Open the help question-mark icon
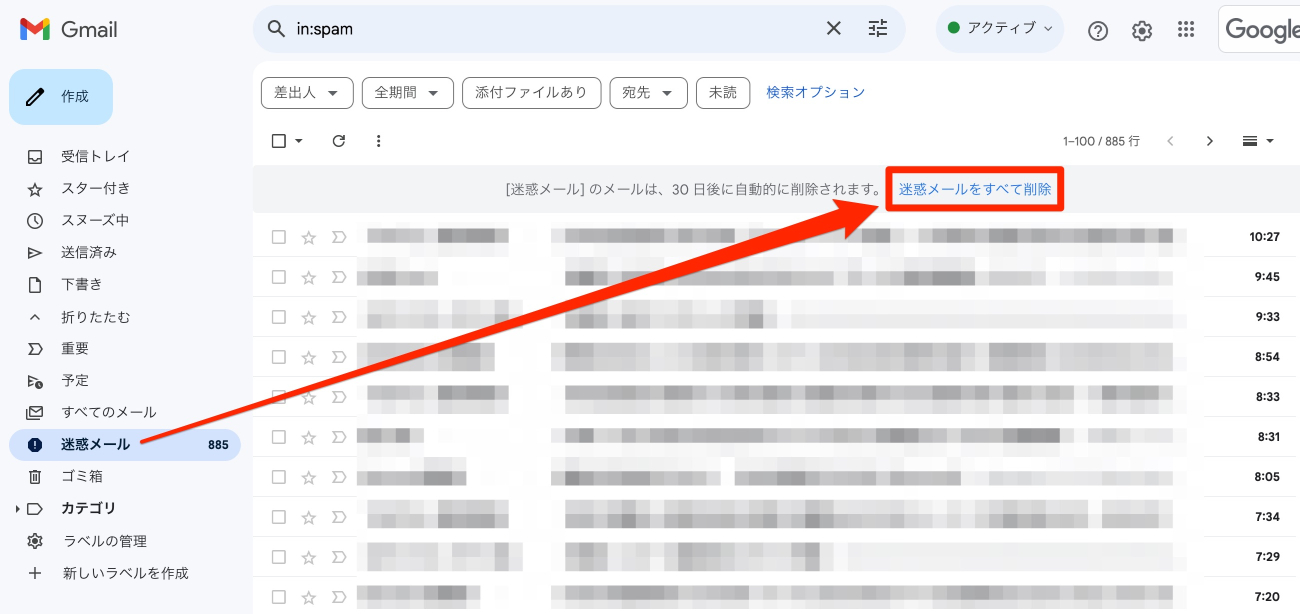 (x=1097, y=30)
